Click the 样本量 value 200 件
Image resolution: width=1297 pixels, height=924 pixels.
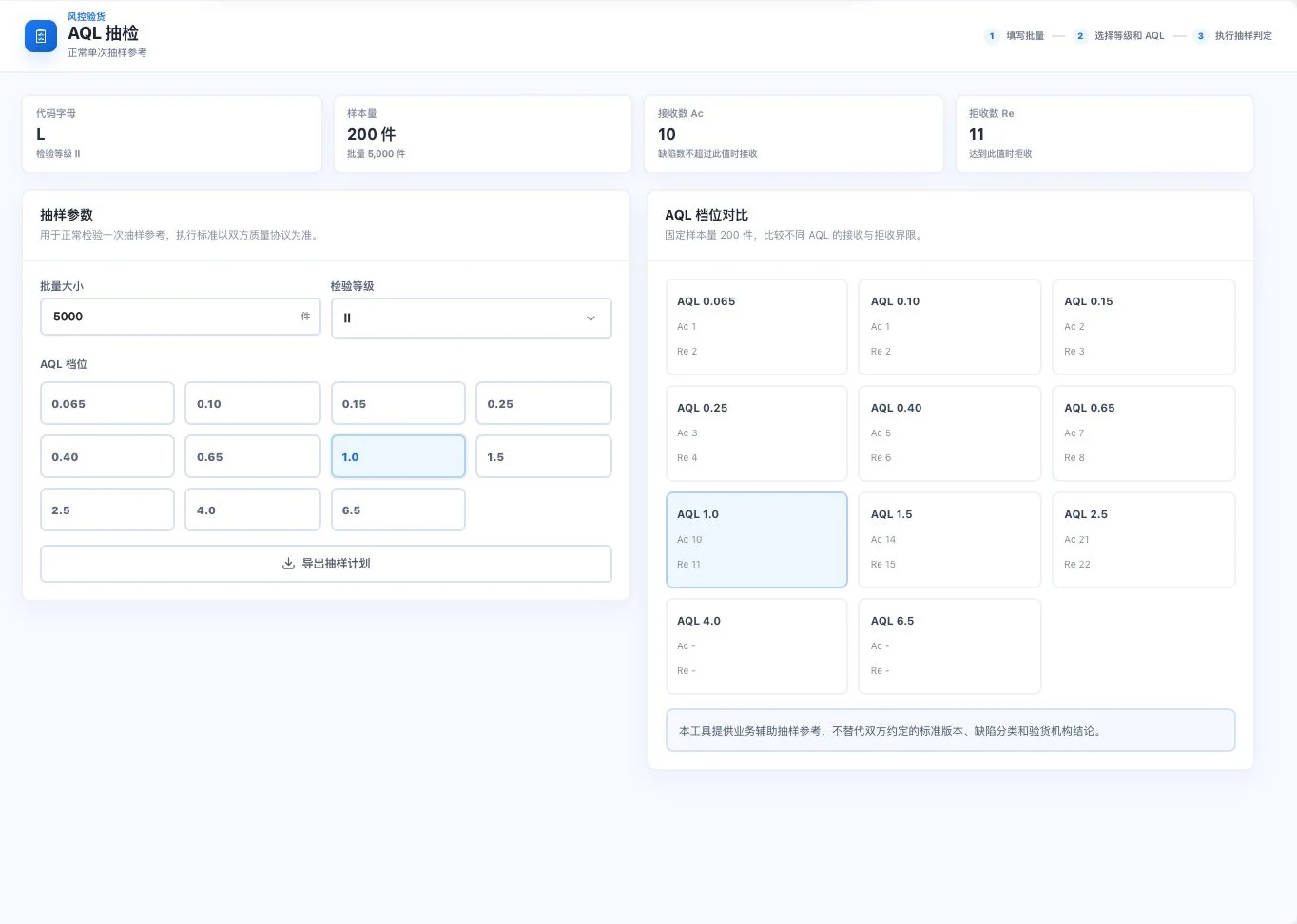point(371,134)
